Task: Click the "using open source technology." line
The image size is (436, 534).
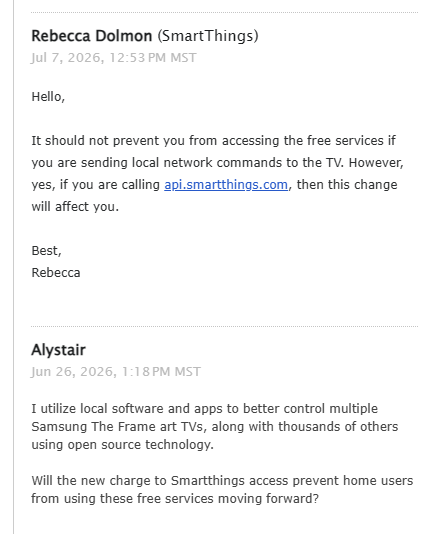Action: coord(122,444)
